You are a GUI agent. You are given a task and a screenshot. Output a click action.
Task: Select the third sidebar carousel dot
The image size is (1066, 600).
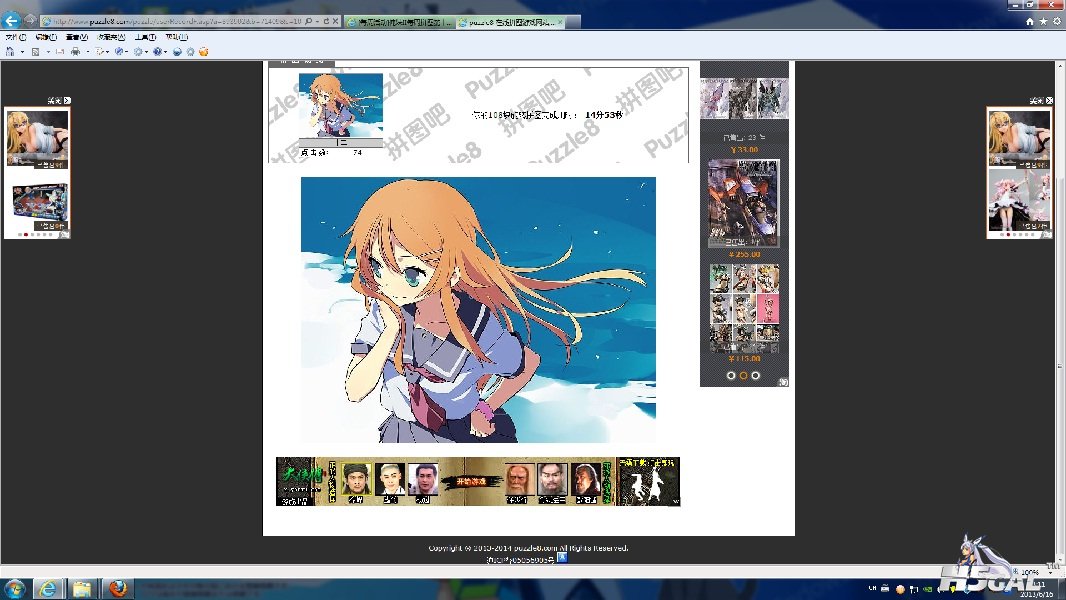(755, 375)
